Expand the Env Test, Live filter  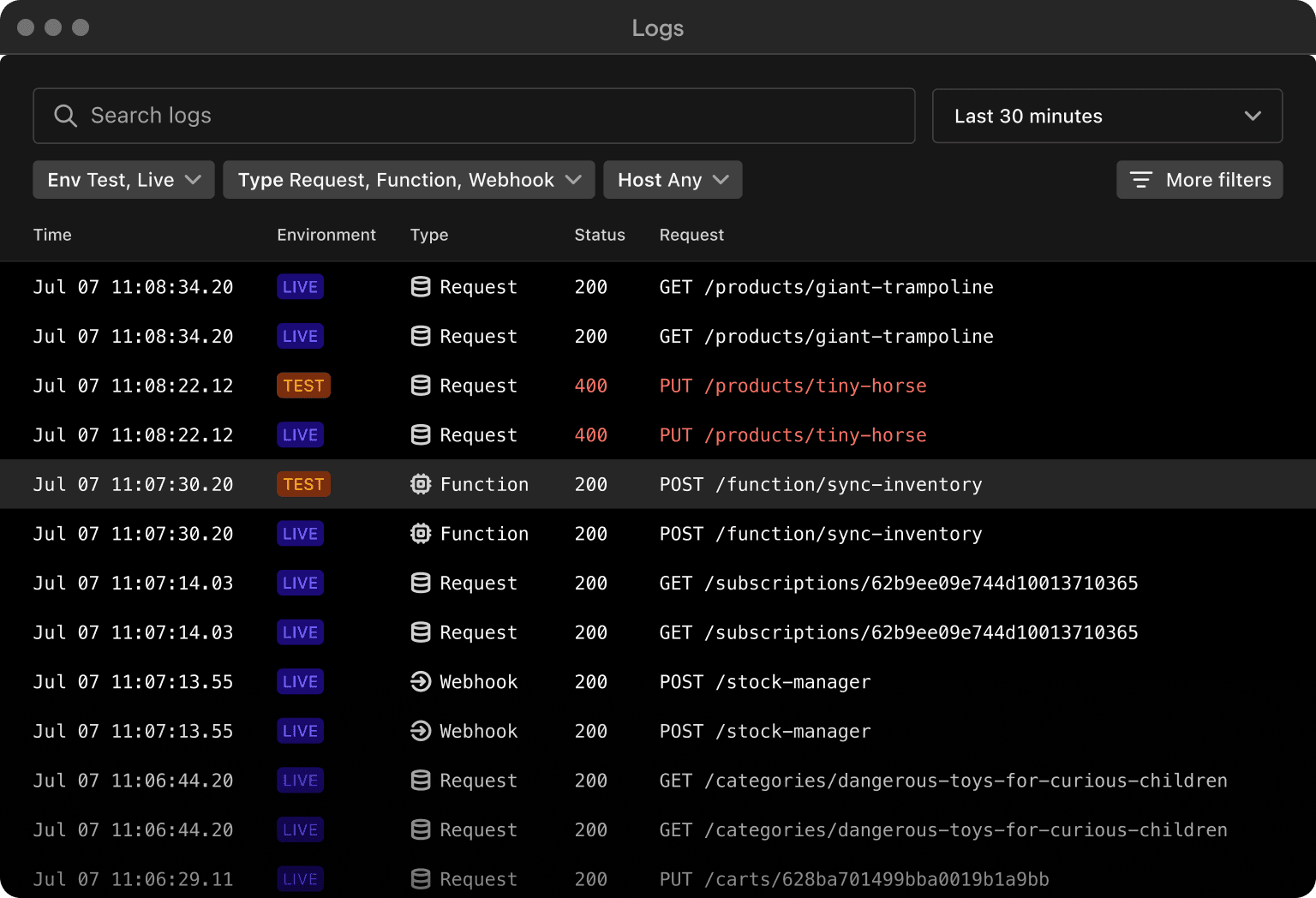[123, 180]
